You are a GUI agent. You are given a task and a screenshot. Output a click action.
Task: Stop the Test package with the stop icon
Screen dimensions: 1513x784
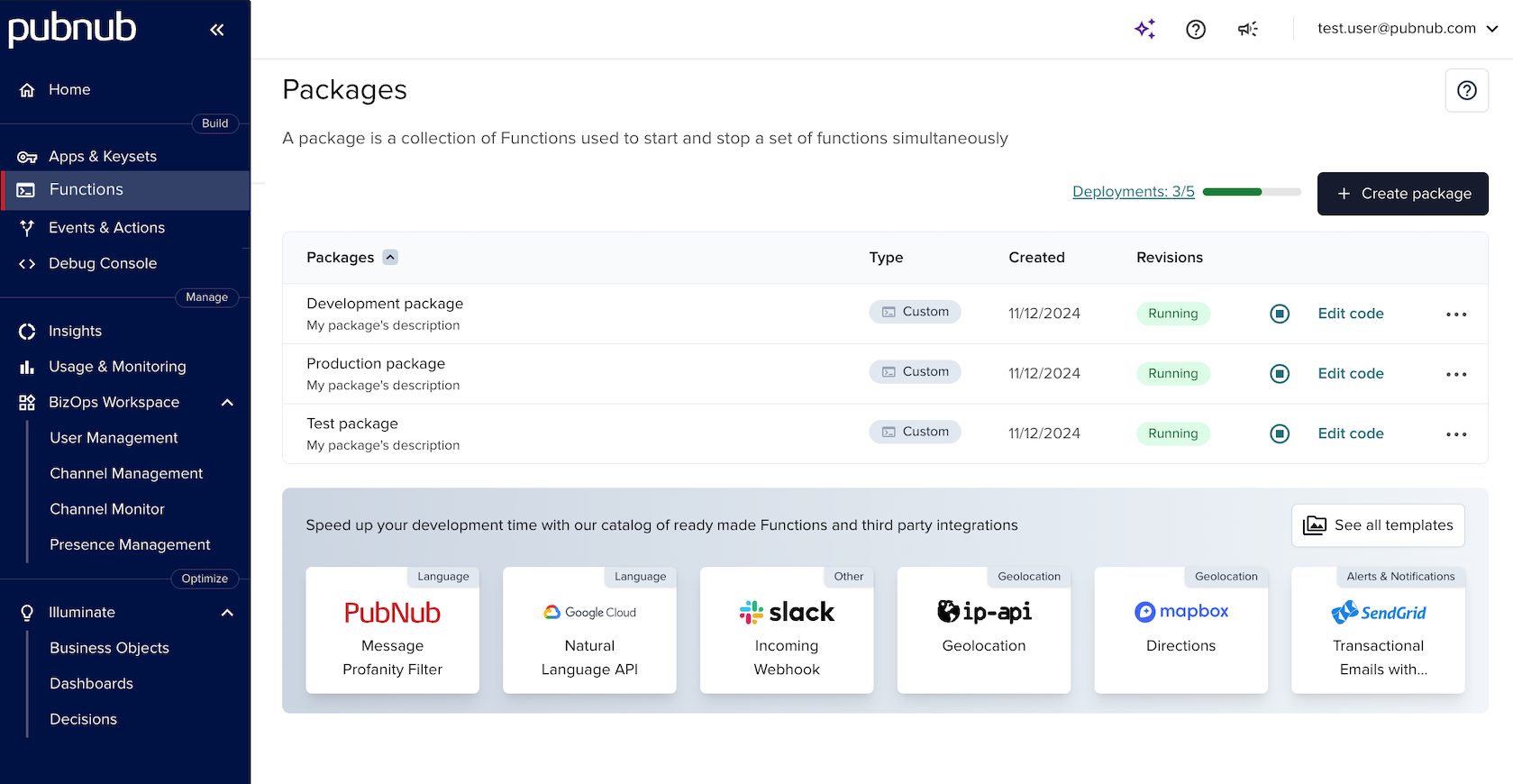tap(1280, 433)
